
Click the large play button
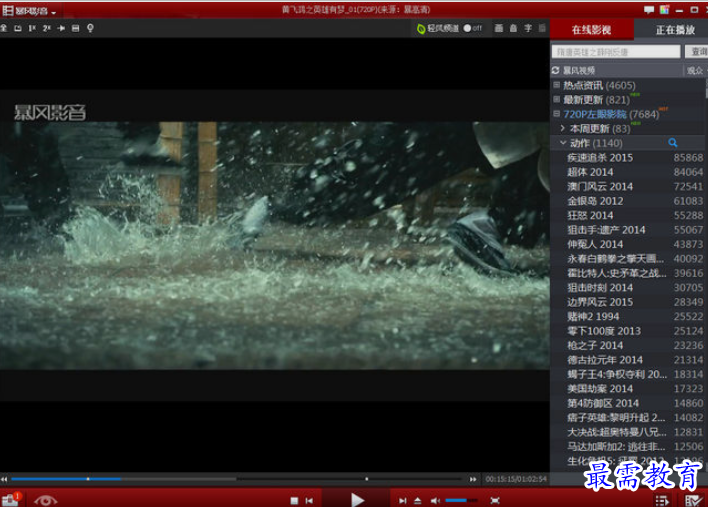pos(357,499)
